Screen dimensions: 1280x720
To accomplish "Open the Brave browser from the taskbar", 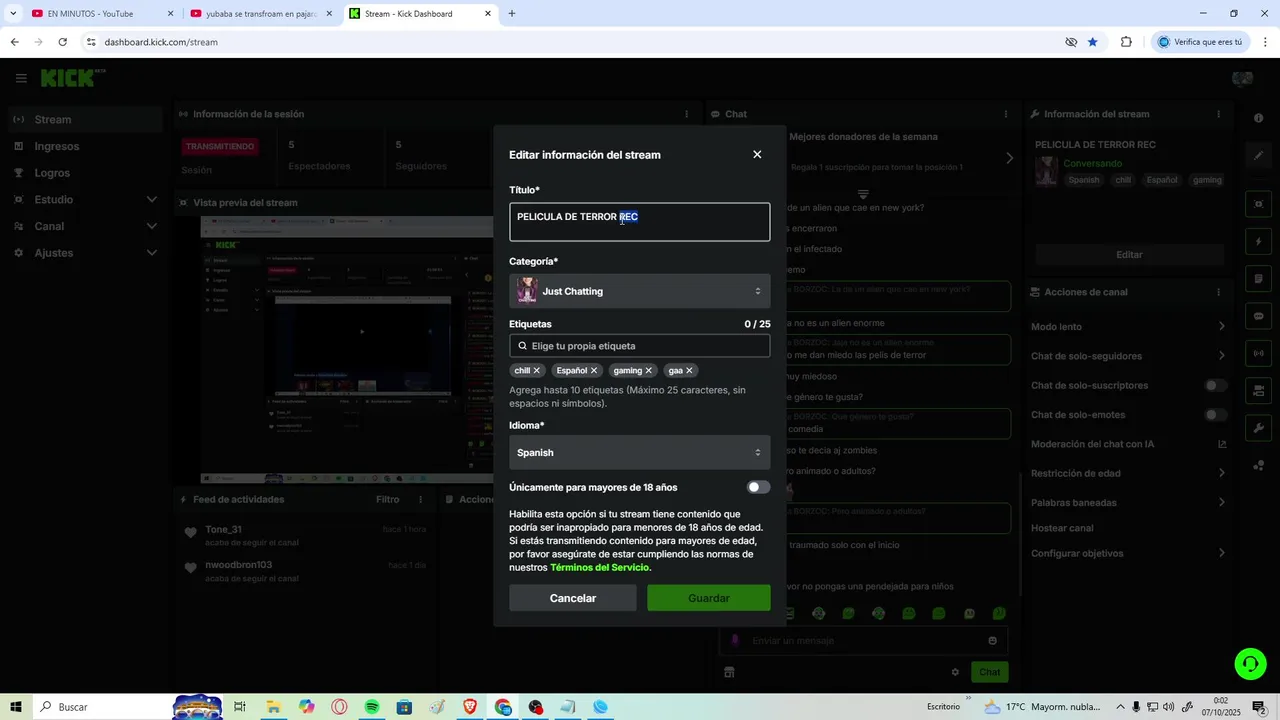I will pyautogui.click(x=470, y=707).
